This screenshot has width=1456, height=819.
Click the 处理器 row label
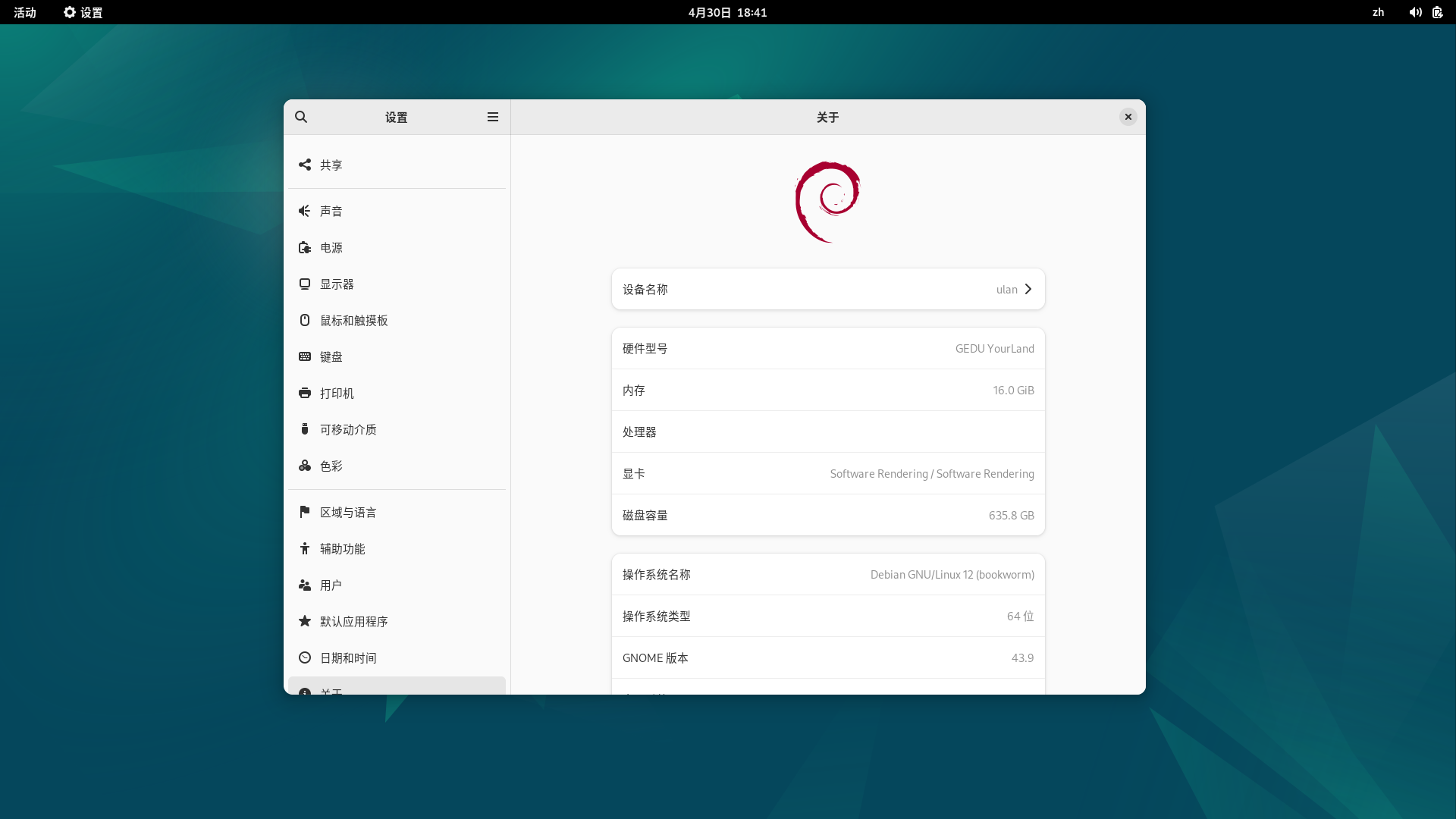(640, 431)
